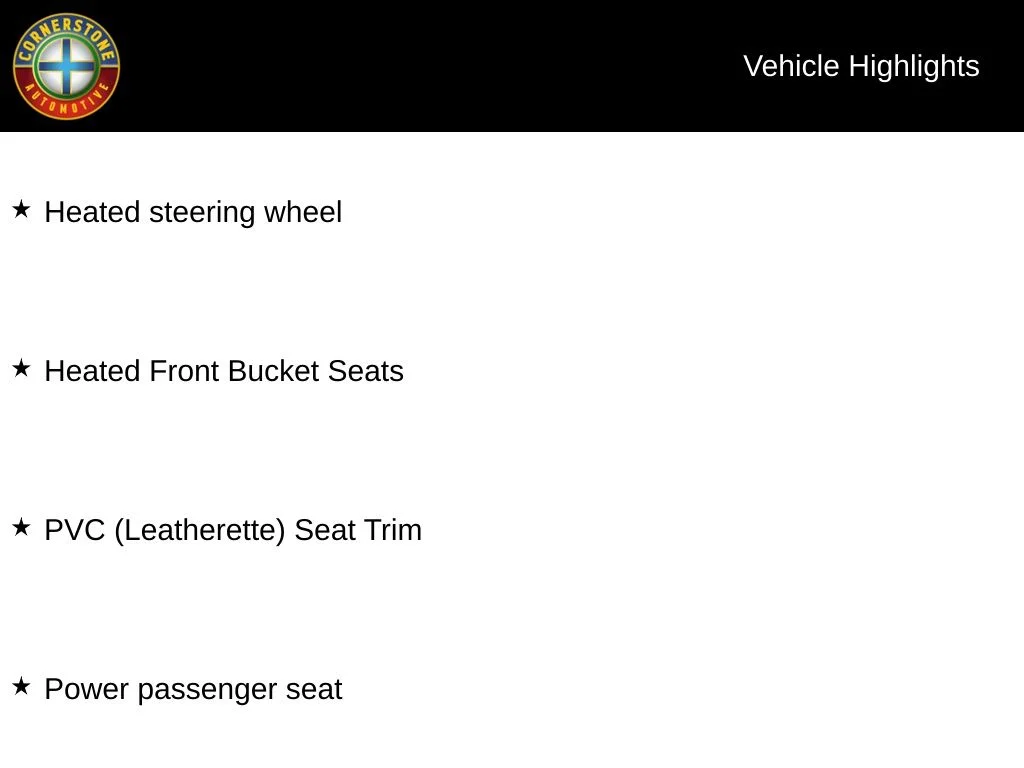The width and height of the screenshot is (1024, 768).
Task: Select the Heated Front Bucket Seats text
Action: (224, 370)
